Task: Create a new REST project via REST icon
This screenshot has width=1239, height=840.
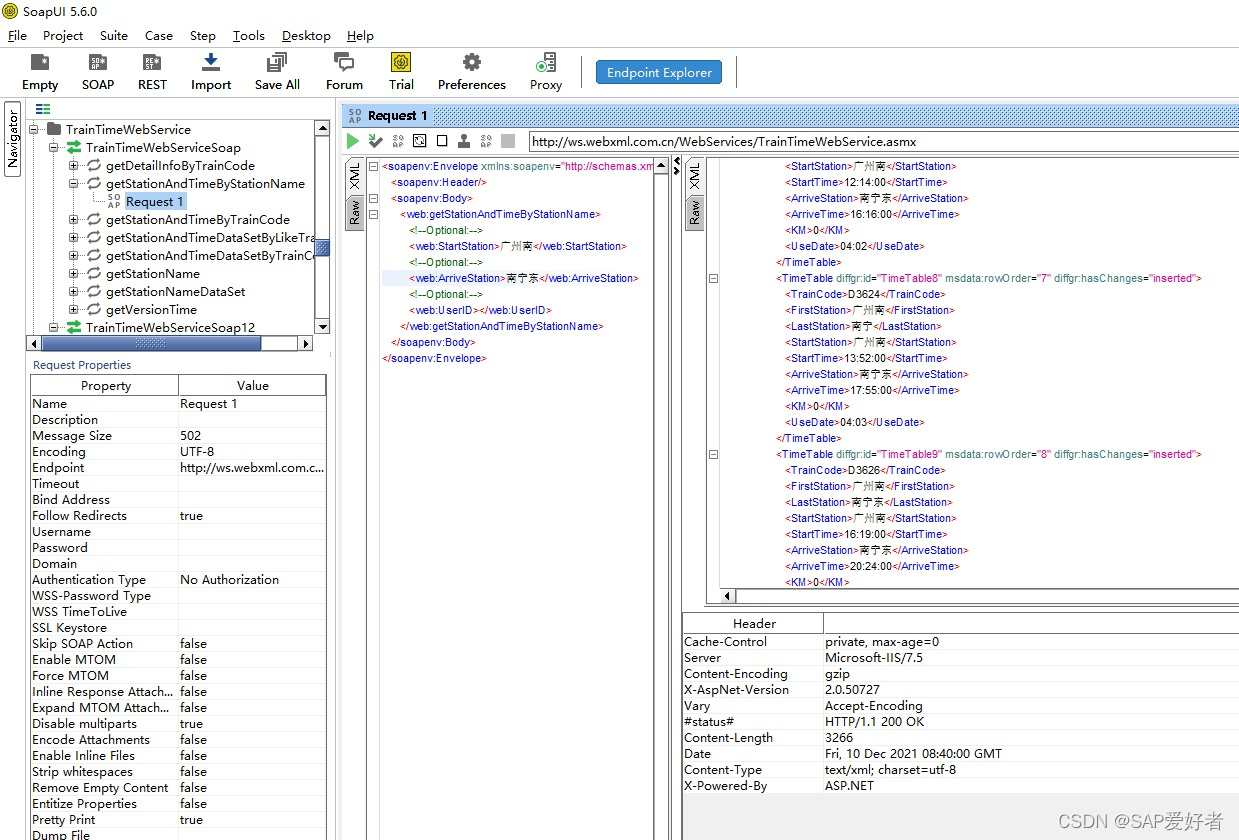Action: (x=151, y=70)
